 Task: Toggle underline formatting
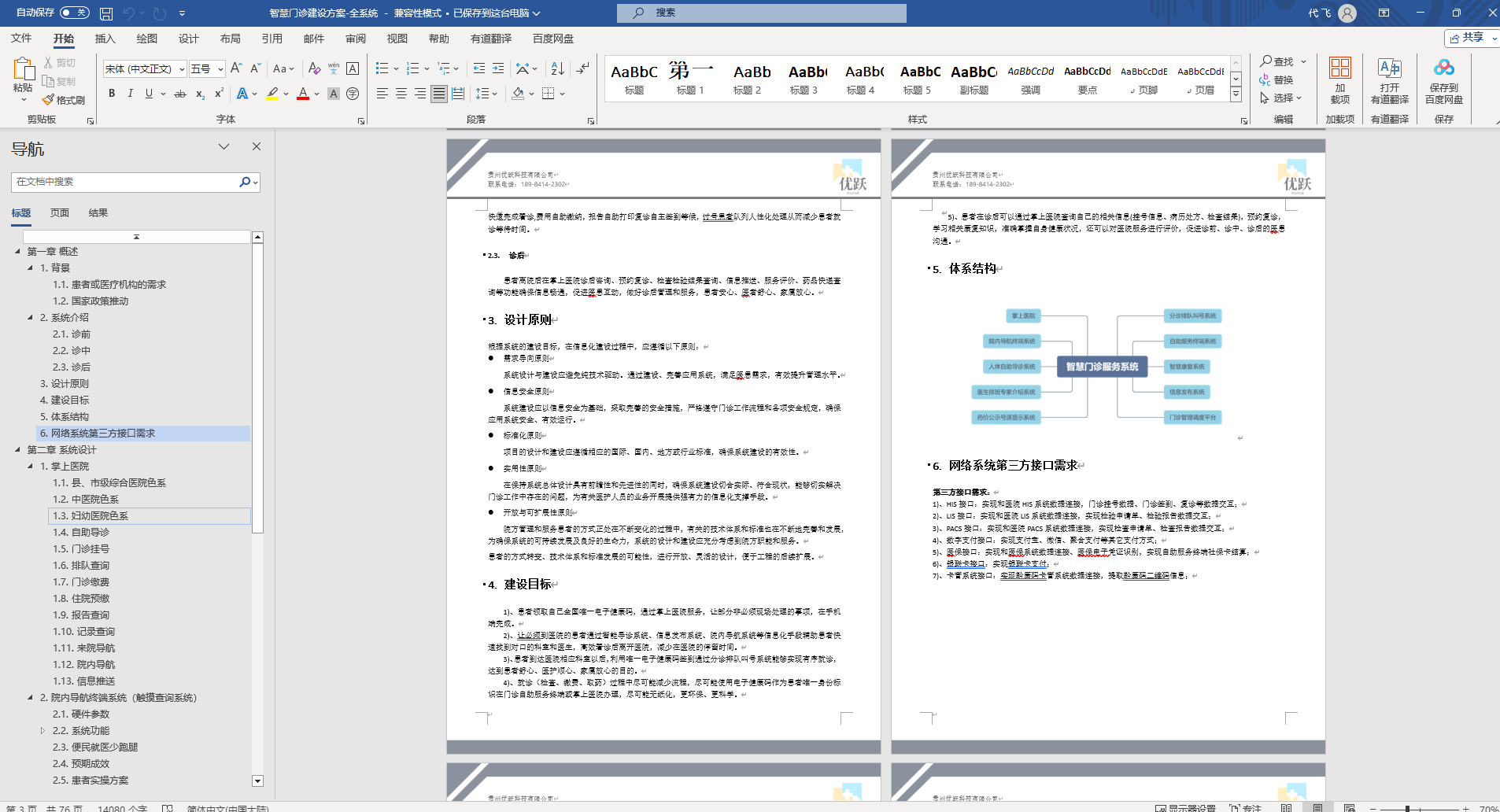pos(149,94)
